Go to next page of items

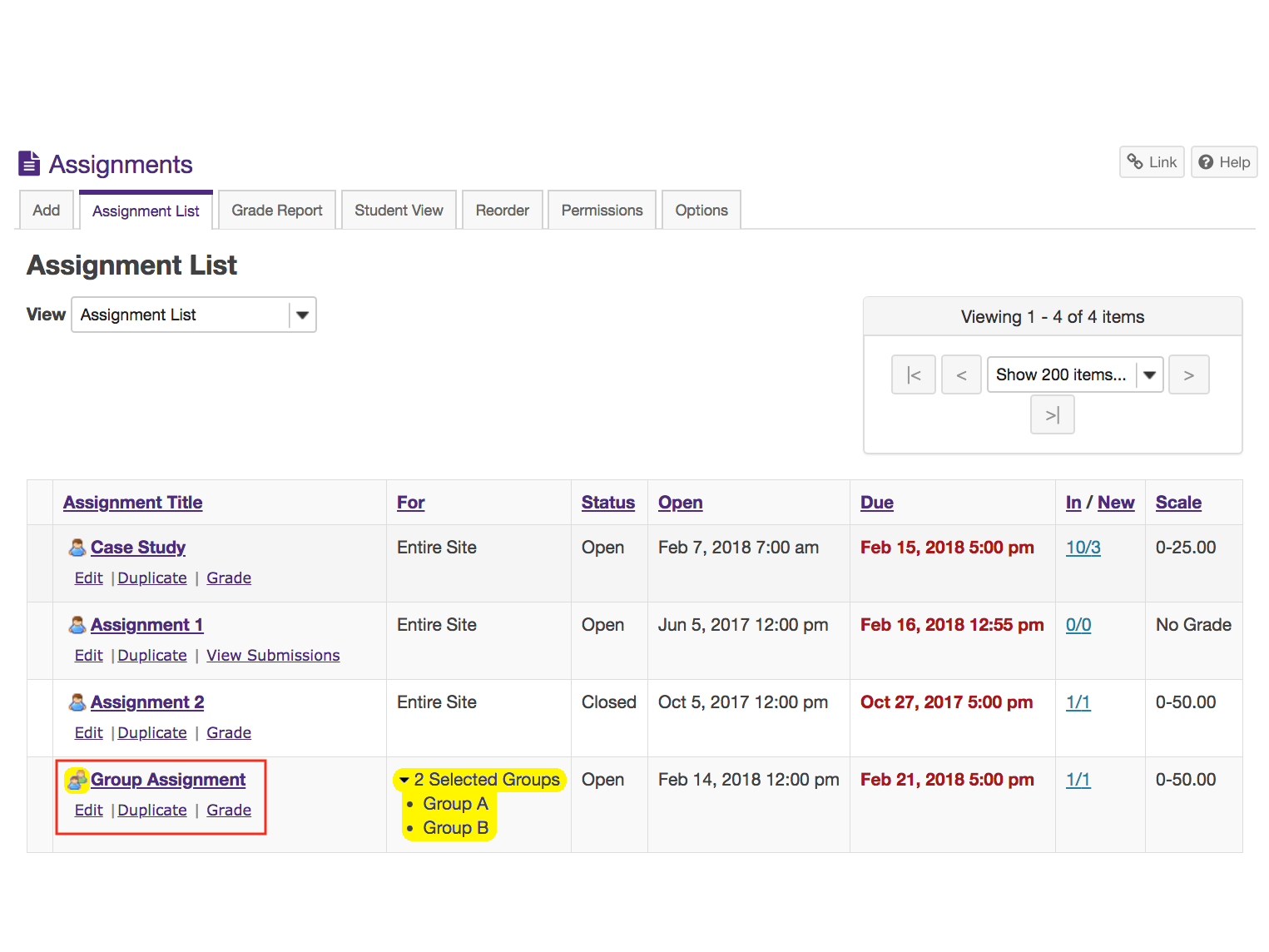(1188, 375)
